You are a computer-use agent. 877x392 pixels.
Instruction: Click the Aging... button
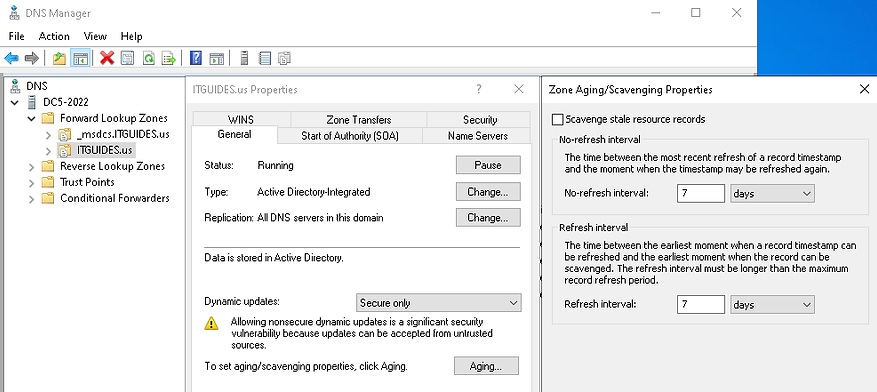tap(486, 366)
